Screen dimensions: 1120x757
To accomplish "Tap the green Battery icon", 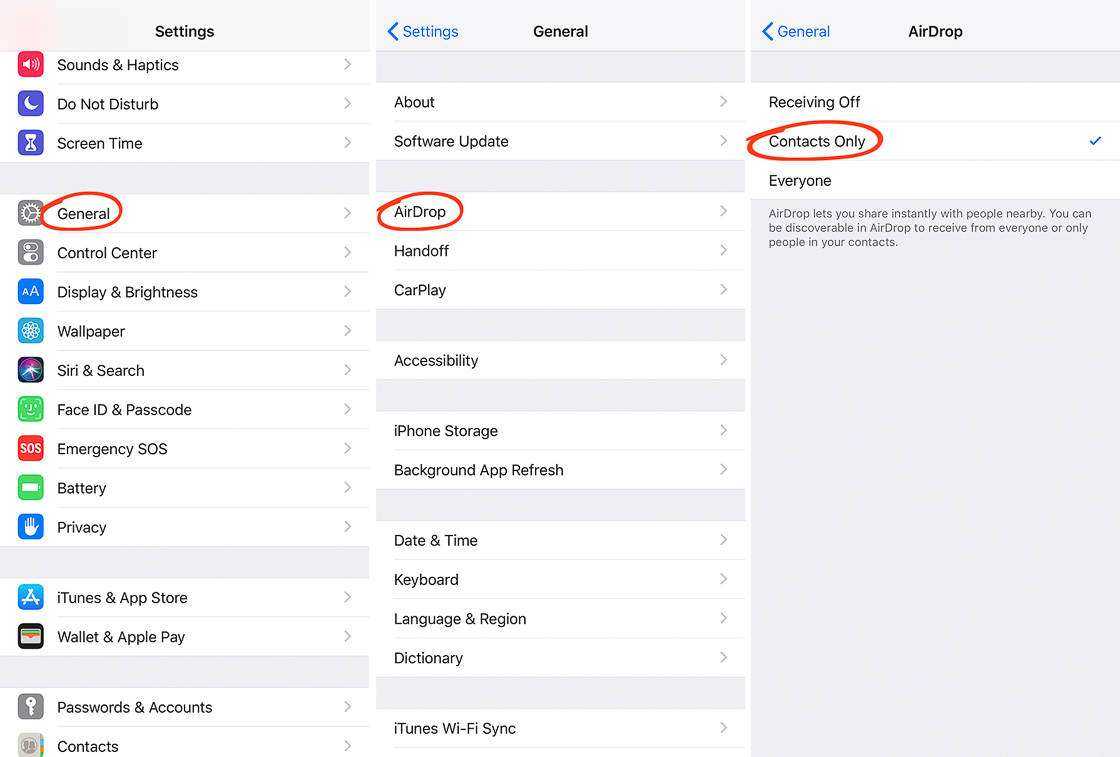I will (x=31, y=488).
